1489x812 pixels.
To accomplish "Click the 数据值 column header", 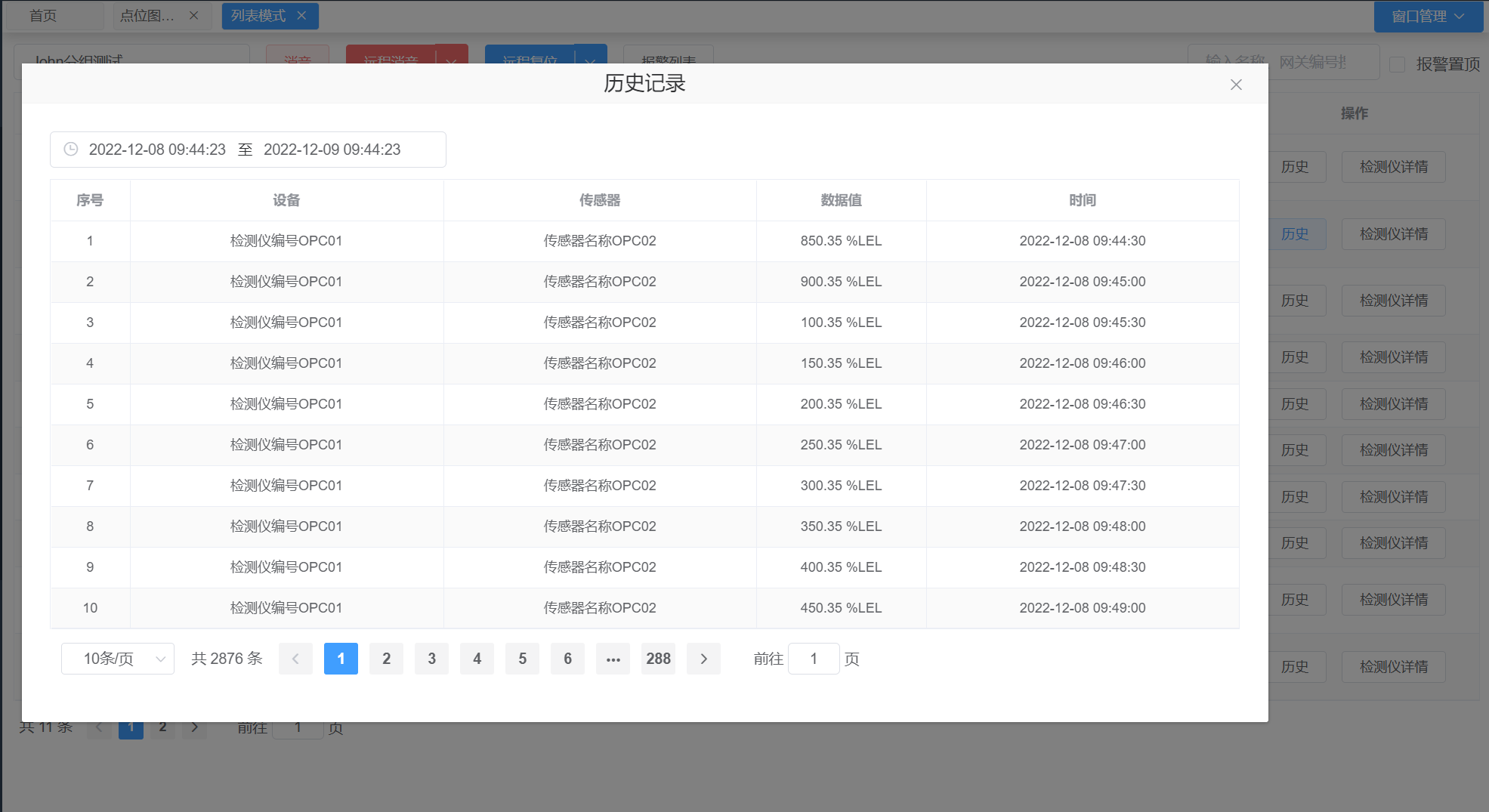I will [841, 200].
